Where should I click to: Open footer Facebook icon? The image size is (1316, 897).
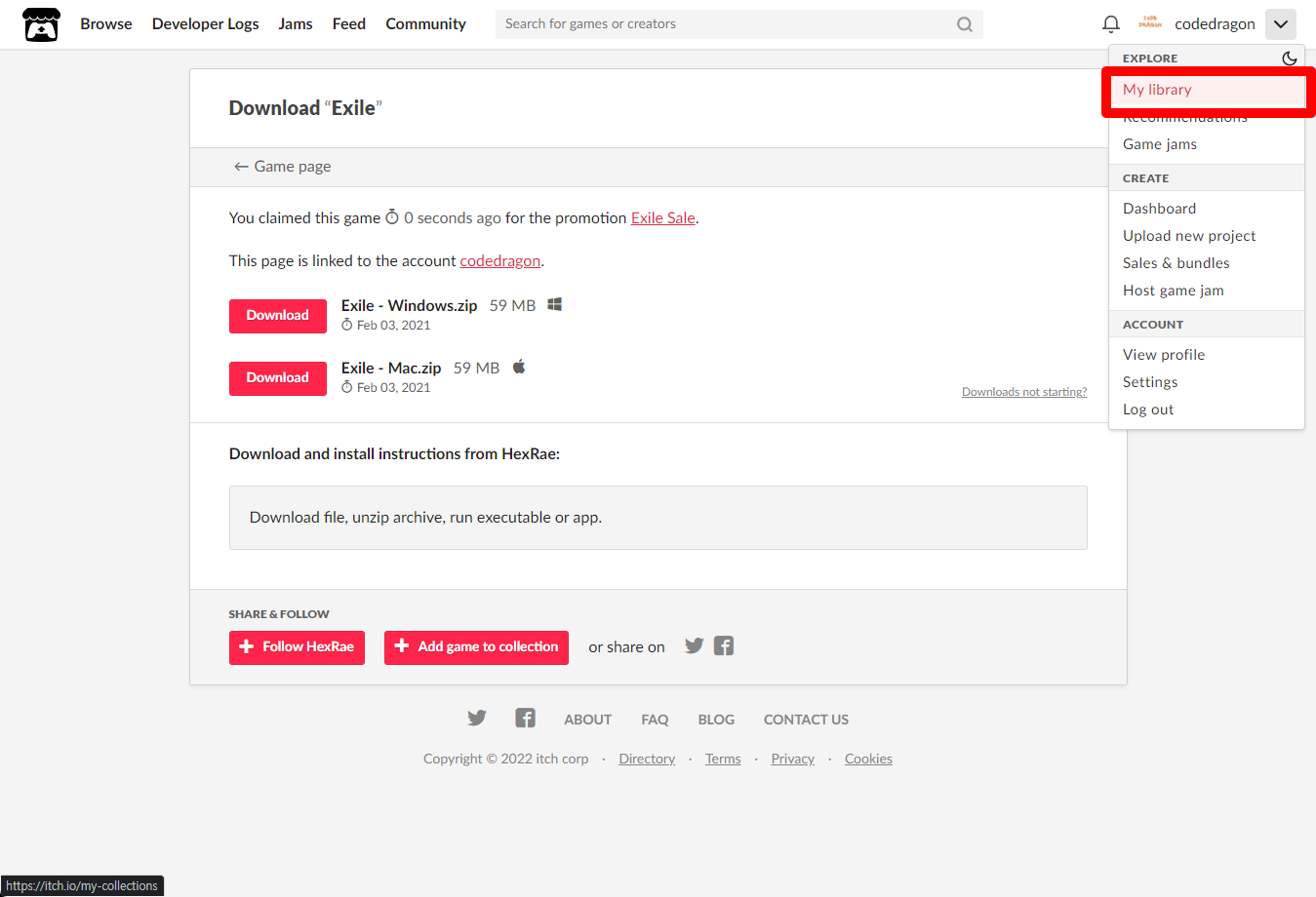pyautogui.click(x=525, y=719)
